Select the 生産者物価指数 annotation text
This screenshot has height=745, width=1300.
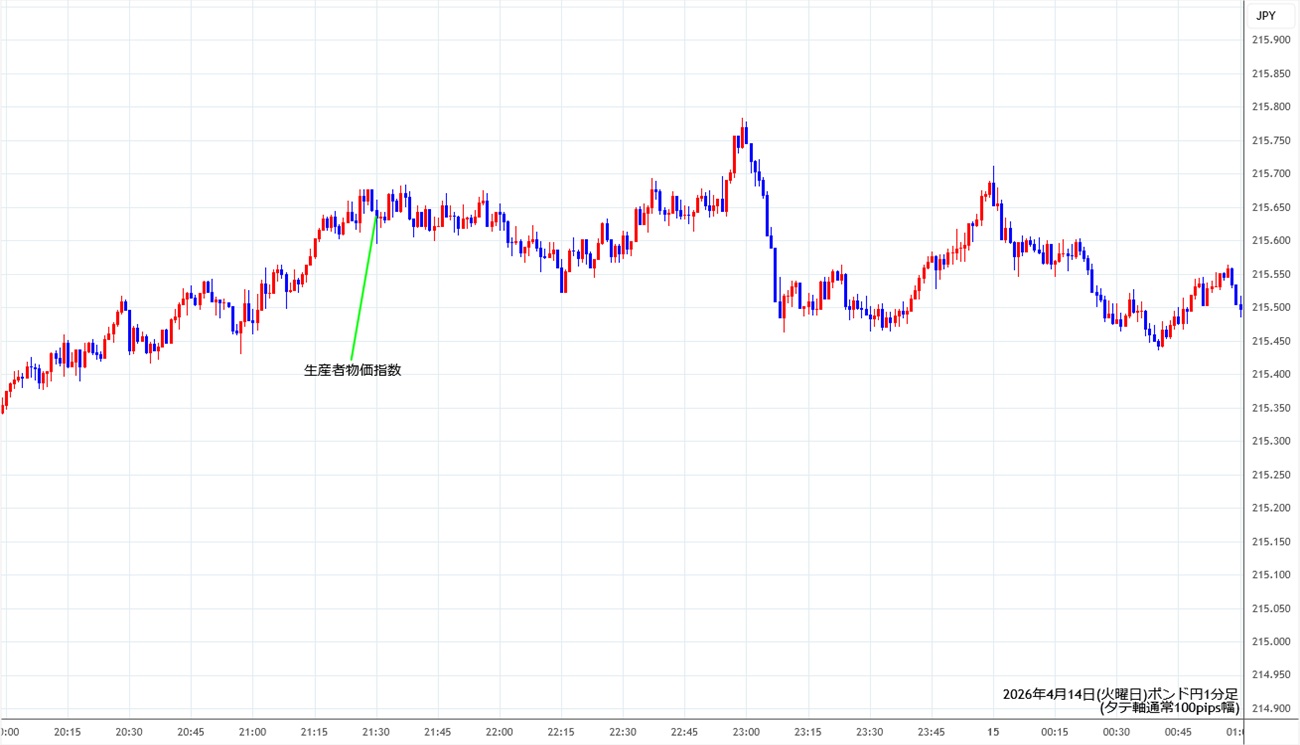tap(352, 370)
